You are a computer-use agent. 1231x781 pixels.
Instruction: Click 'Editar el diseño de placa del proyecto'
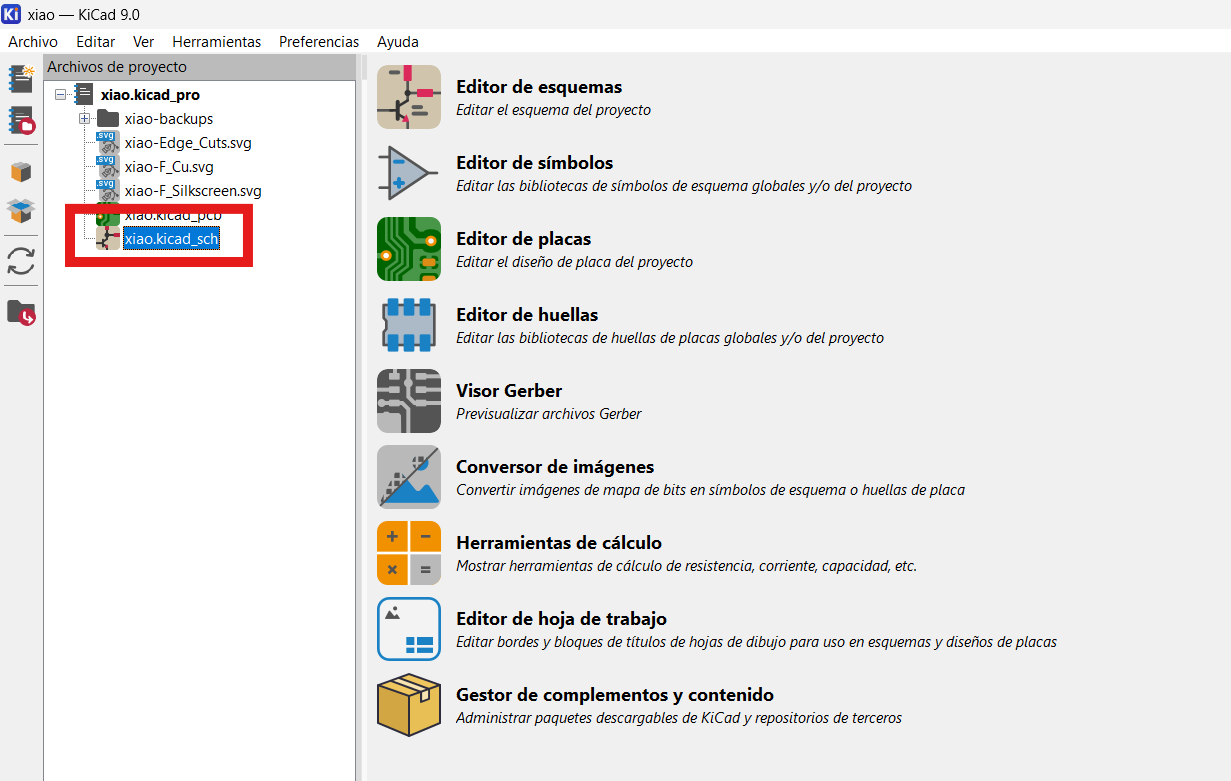tap(574, 262)
